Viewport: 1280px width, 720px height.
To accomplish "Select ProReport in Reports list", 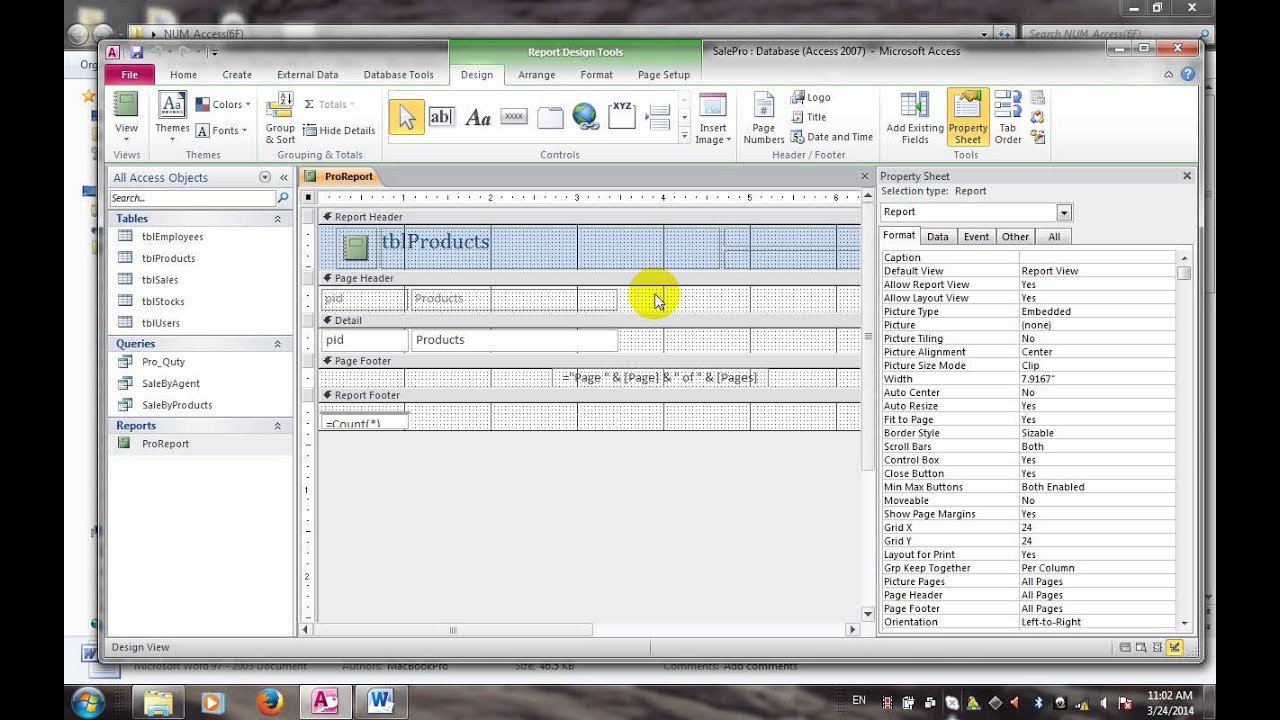I will click(x=165, y=444).
